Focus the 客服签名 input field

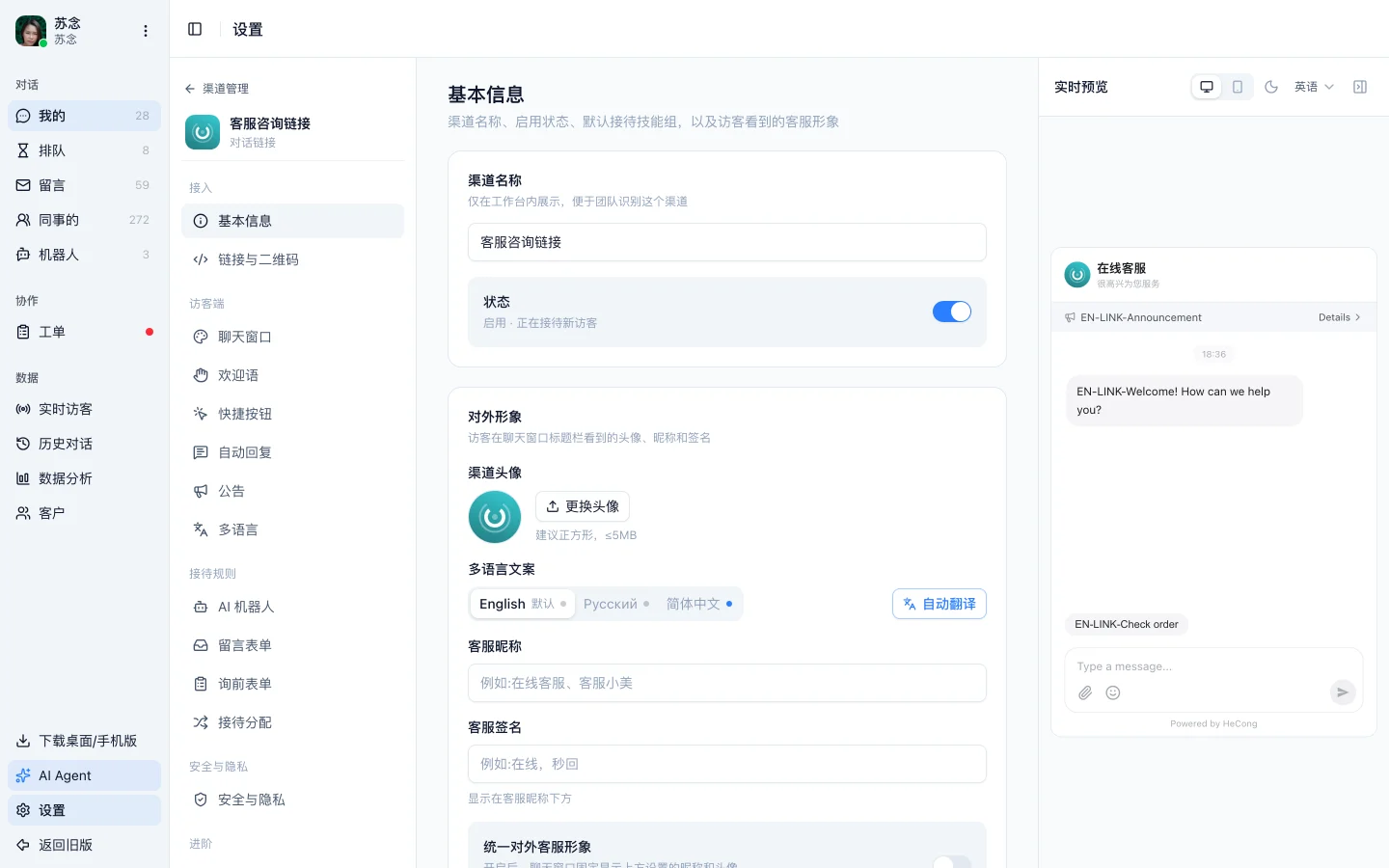tap(727, 764)
